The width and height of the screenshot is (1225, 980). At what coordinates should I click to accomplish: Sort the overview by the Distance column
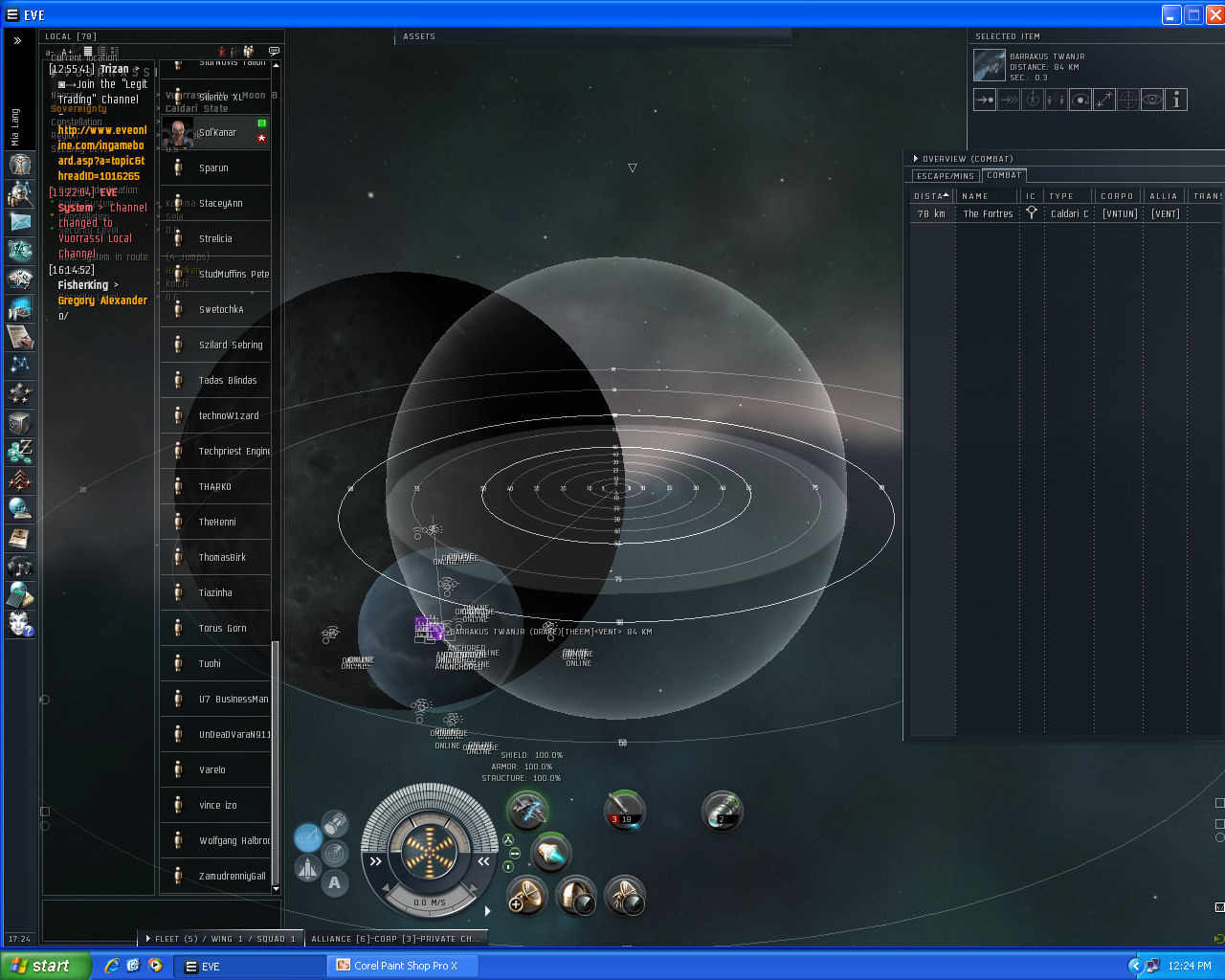click(x=932, y=196)
